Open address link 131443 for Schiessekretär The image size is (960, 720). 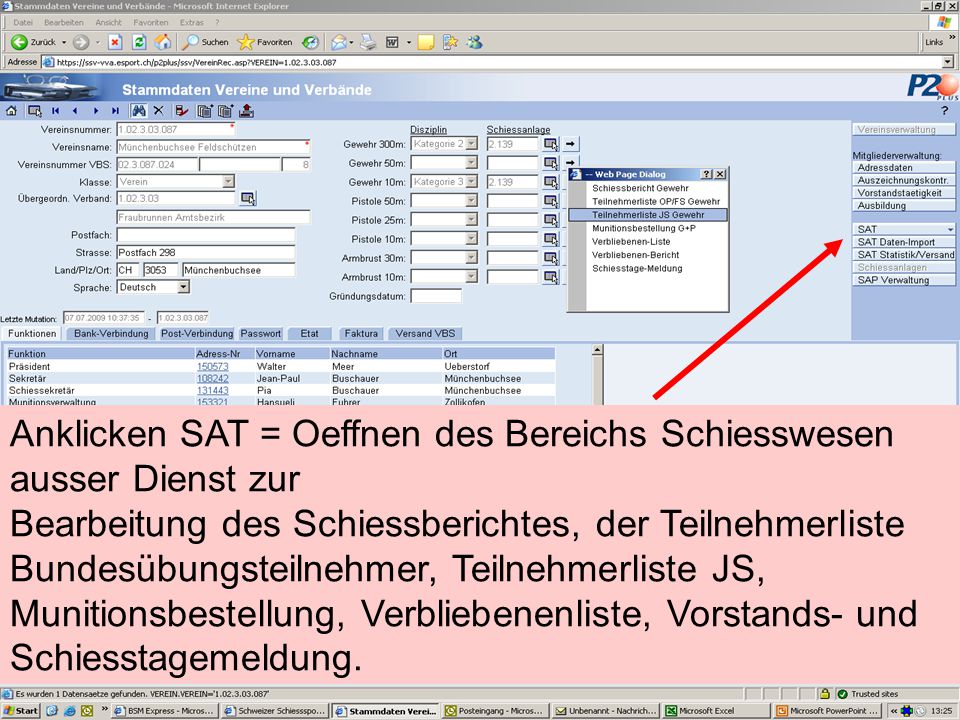coord(212,390)
